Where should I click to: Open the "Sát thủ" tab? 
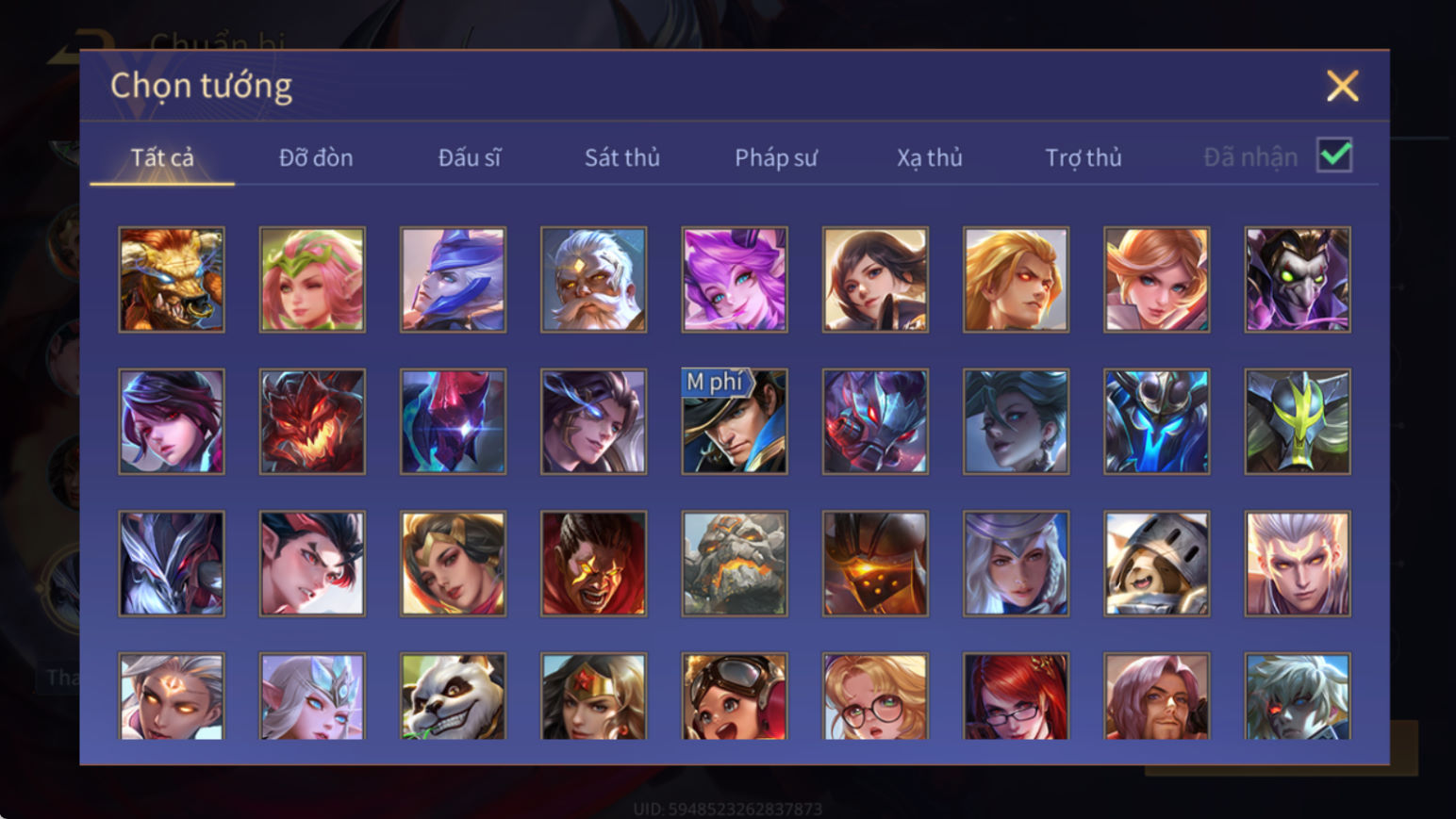click(622, 157)
